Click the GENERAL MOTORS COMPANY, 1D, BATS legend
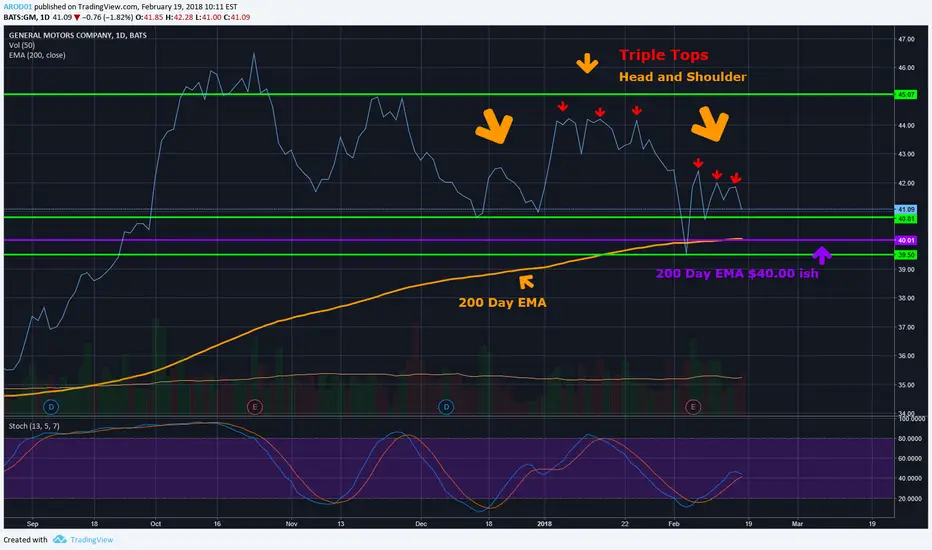The image size is (932, 550). tap(77, 35)
